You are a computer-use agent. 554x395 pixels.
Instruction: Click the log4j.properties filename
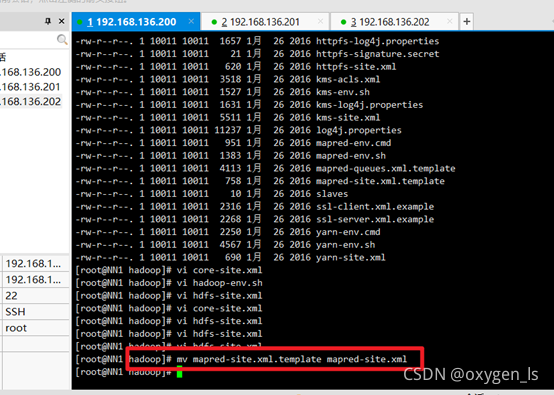coord(359,130)
